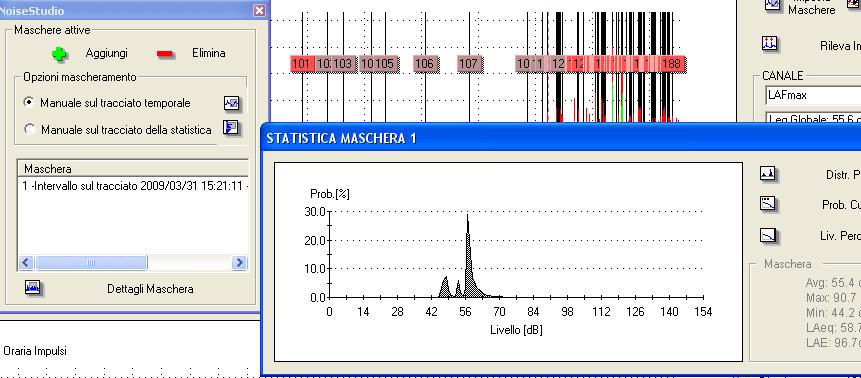Close the NoiseStudio masks panel
This screenshot has height=378, width=861.
pos(259,10)
